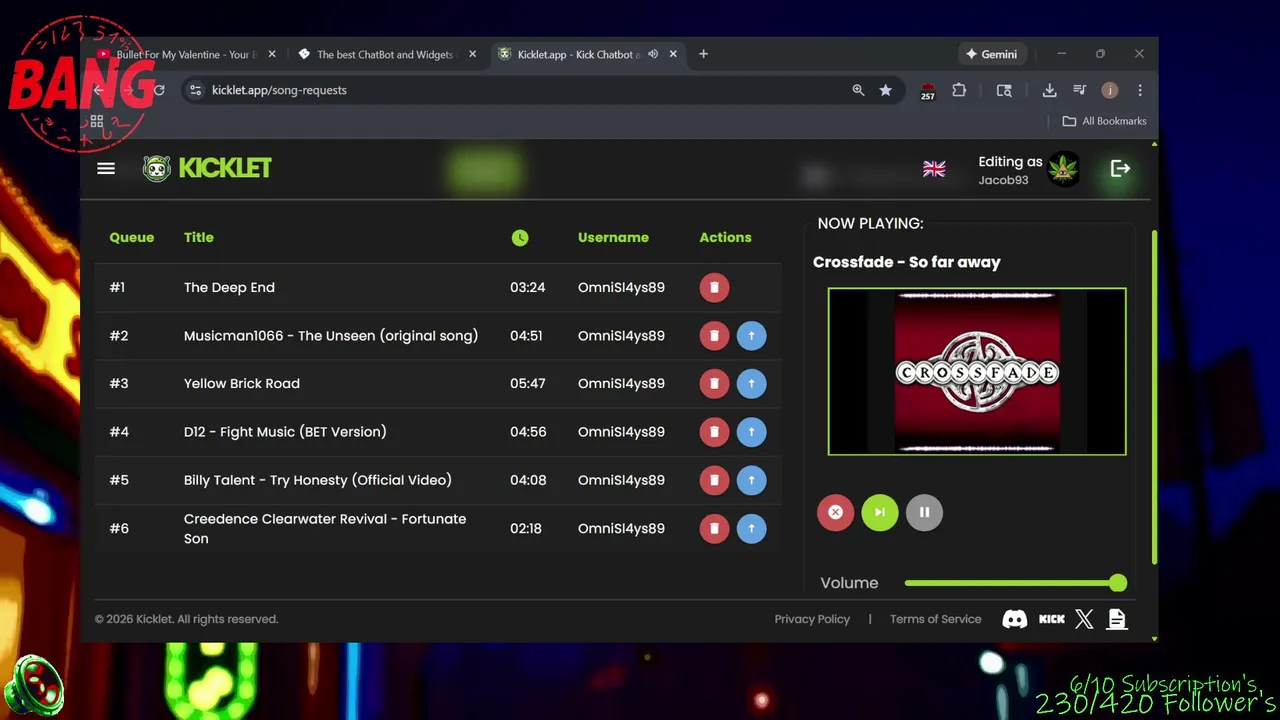The image size is (1280, 720).
Task: Delete Musicman1066 The Unseen request
Action: coord(714,336)
